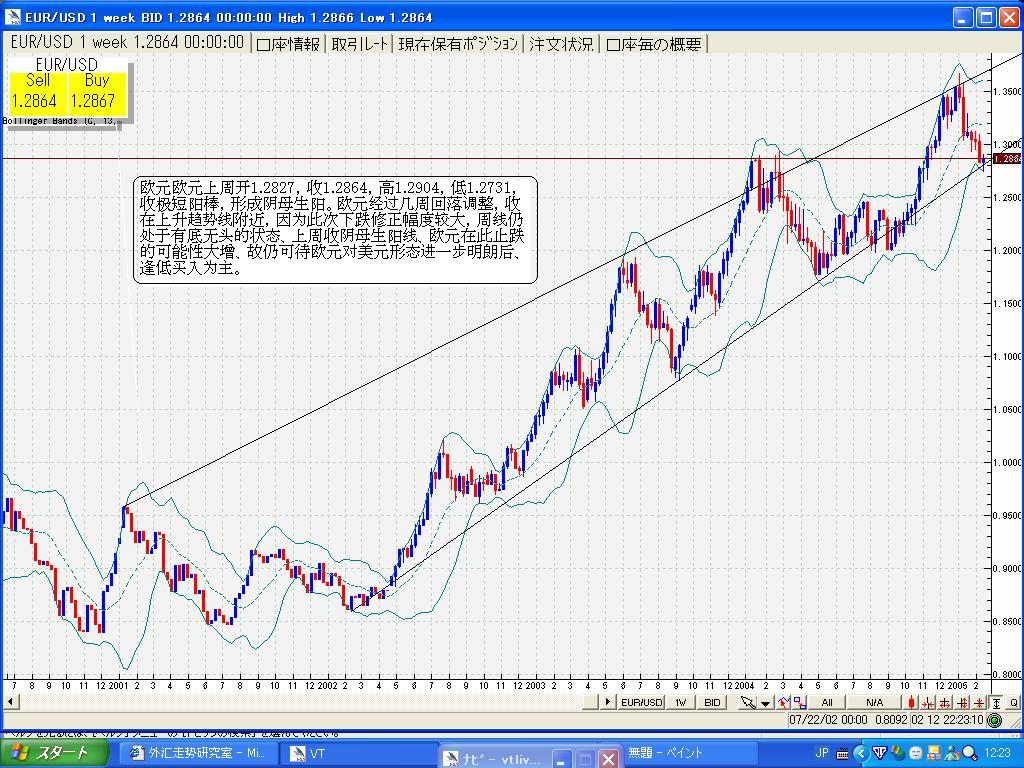Click the blue connected squares icon
Viewport: 1024px width, 768px height.
800,702
